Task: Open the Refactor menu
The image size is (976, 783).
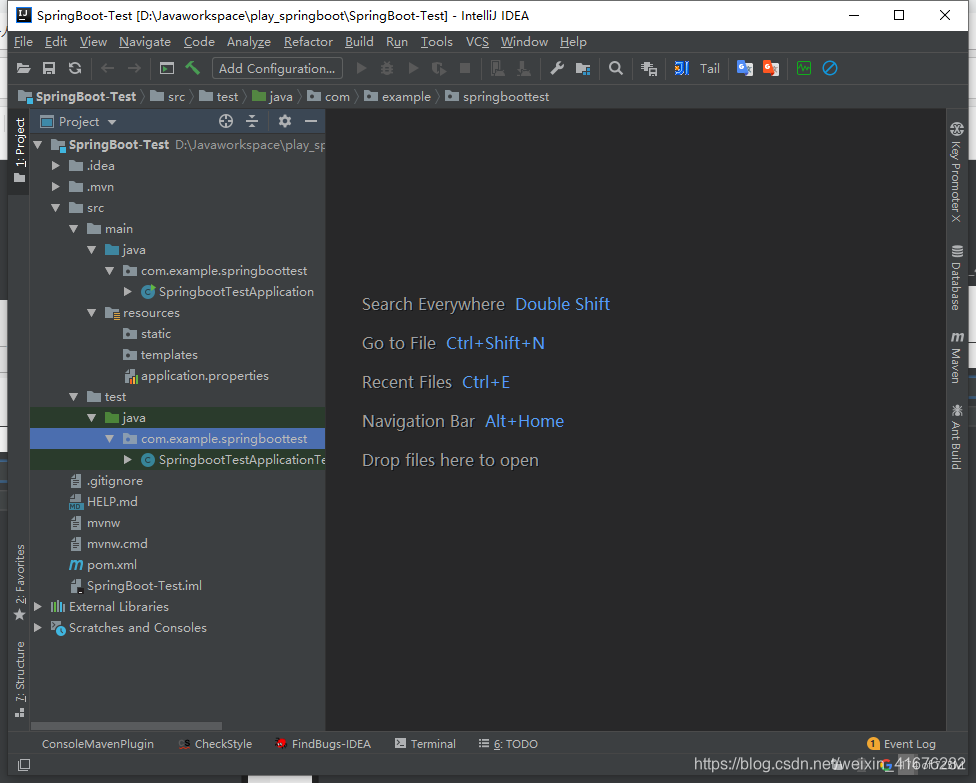Action: click(308, 42)
